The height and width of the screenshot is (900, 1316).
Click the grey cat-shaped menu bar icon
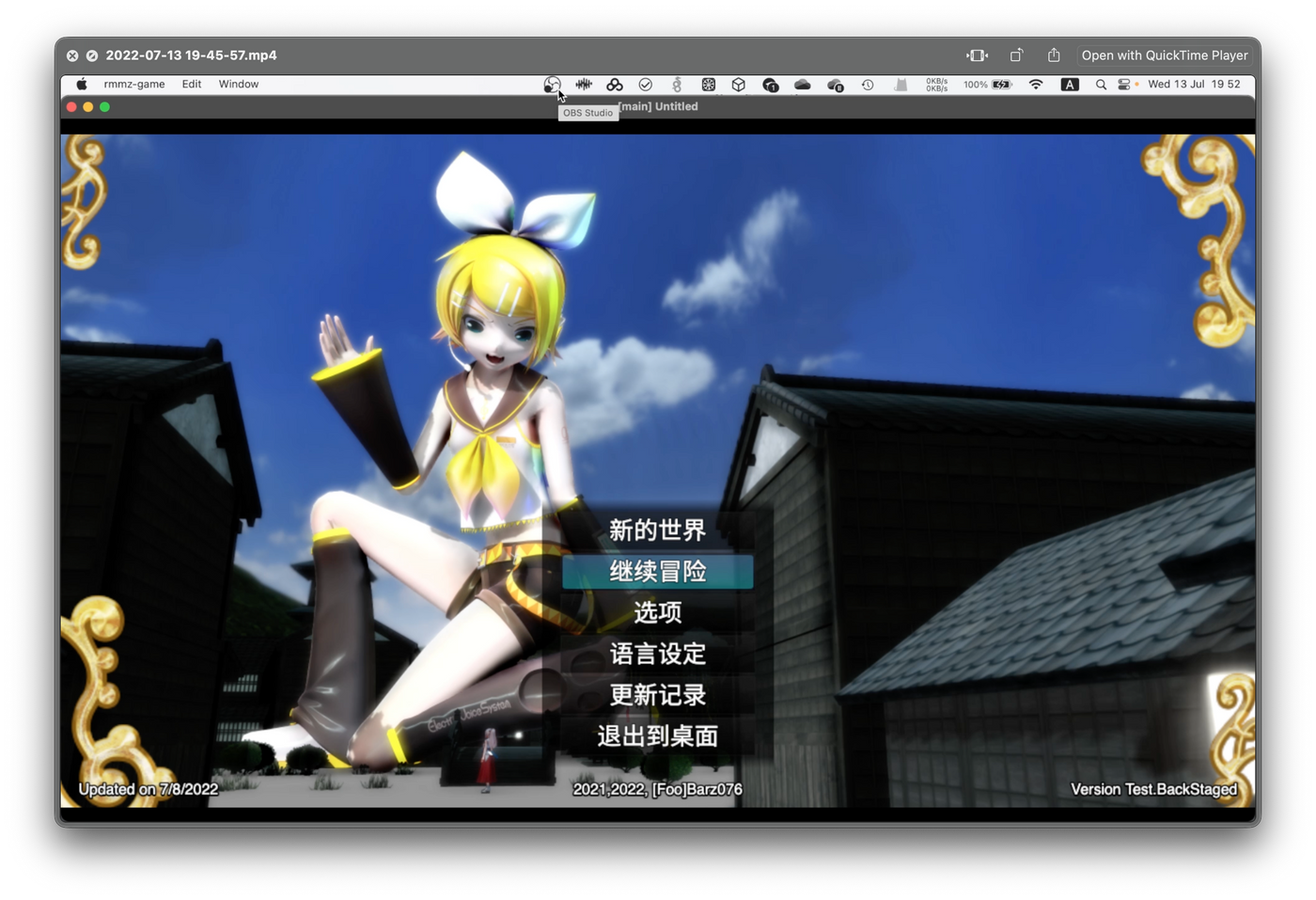tap(901, 85)
